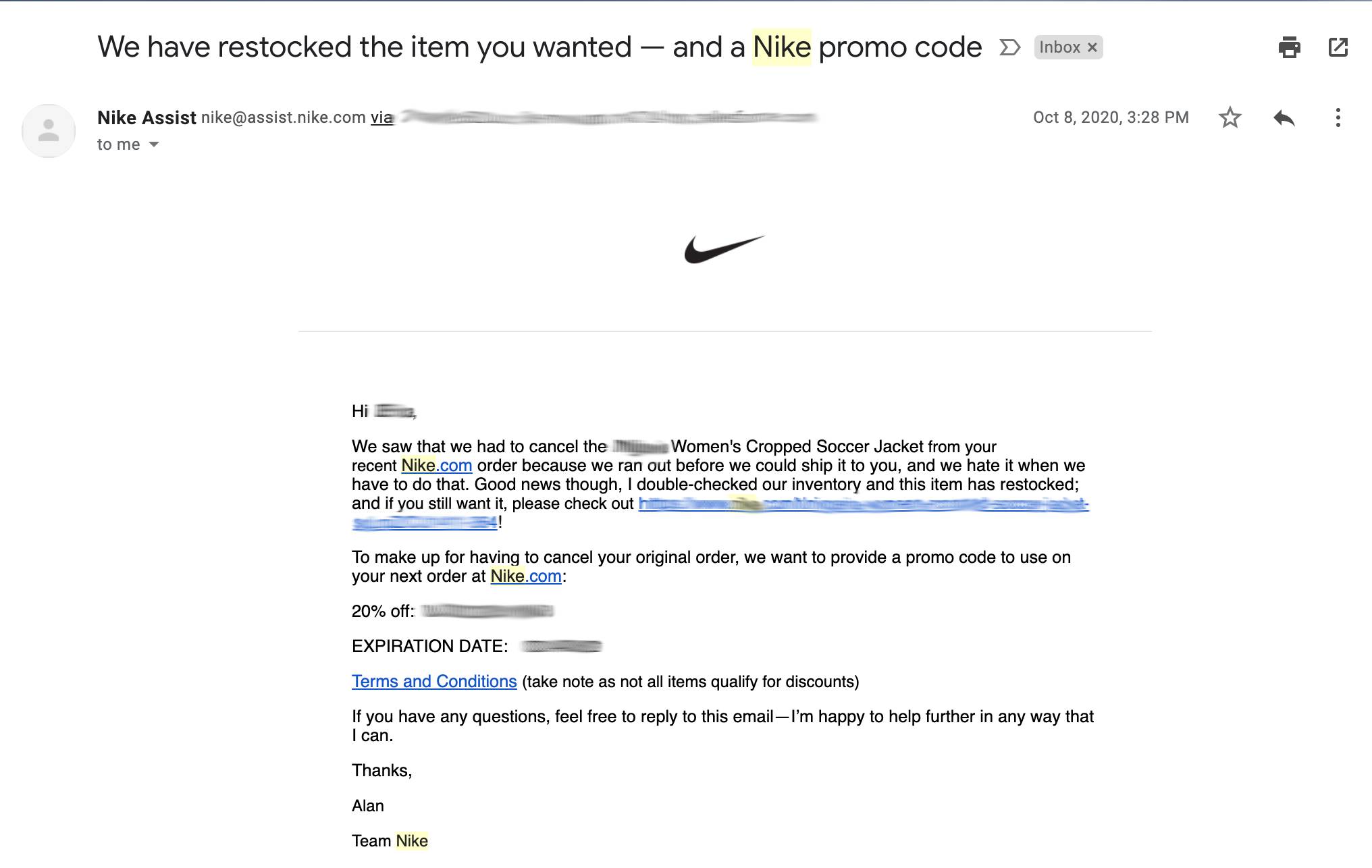Viewport: 1372px width, 868px height.
Task: Click the blurred restocked product URL
Action: pos(863,504)
